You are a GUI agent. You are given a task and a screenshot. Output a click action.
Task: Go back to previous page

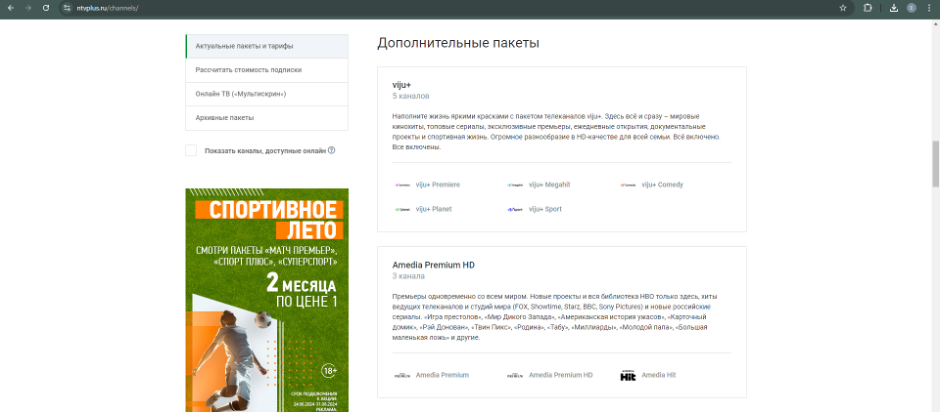click(10, 8)
